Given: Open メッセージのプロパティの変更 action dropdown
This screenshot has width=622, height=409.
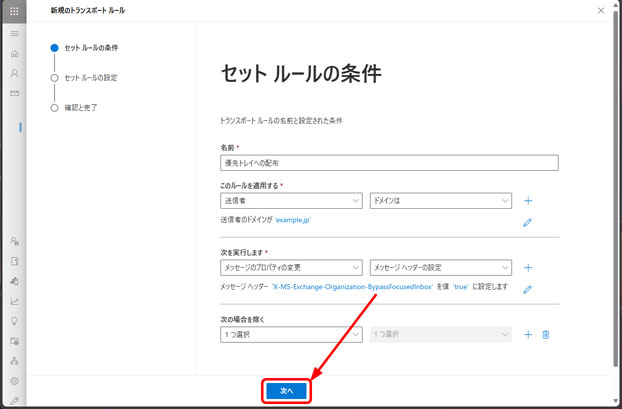Looking at the screenshot, I should tap(291, 268).
